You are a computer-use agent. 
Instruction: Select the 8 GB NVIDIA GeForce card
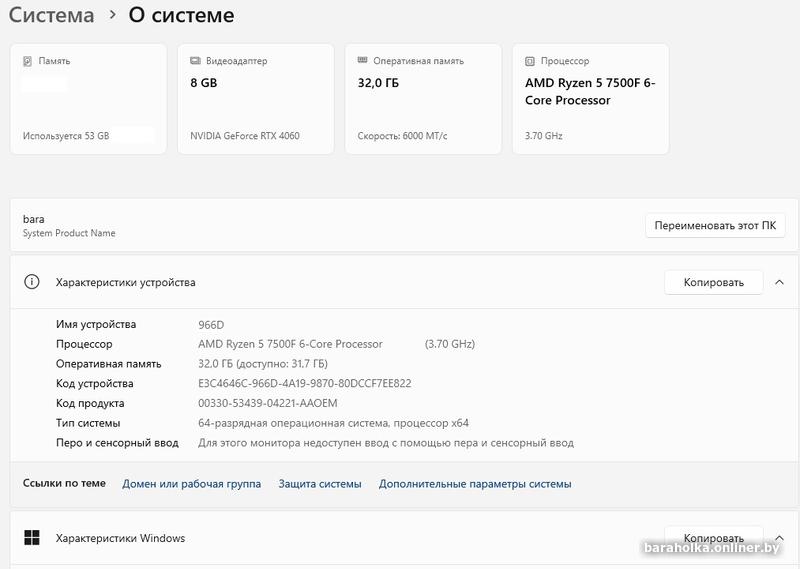[256, 99]
